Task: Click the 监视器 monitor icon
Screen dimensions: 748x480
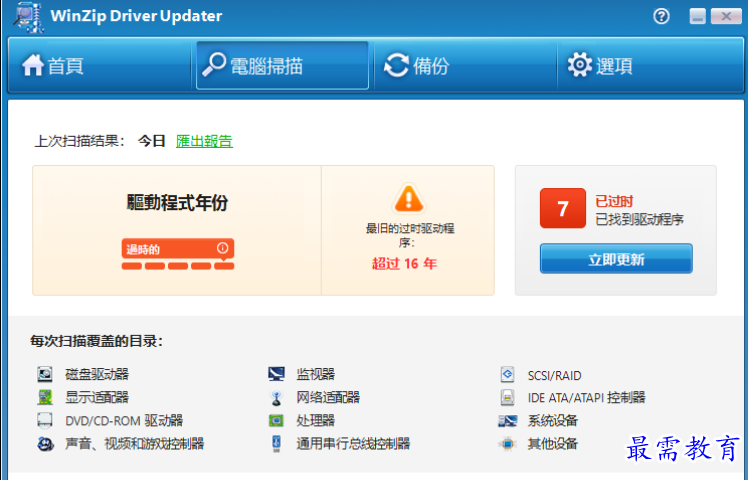Action: [x=276, y=374]
